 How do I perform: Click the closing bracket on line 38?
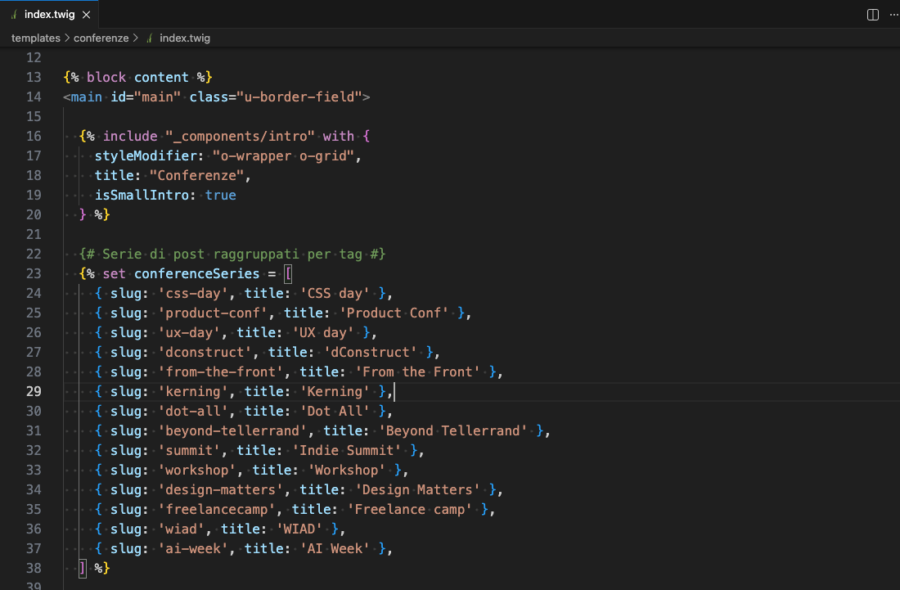pyautogui.click(x=82, y=567)
